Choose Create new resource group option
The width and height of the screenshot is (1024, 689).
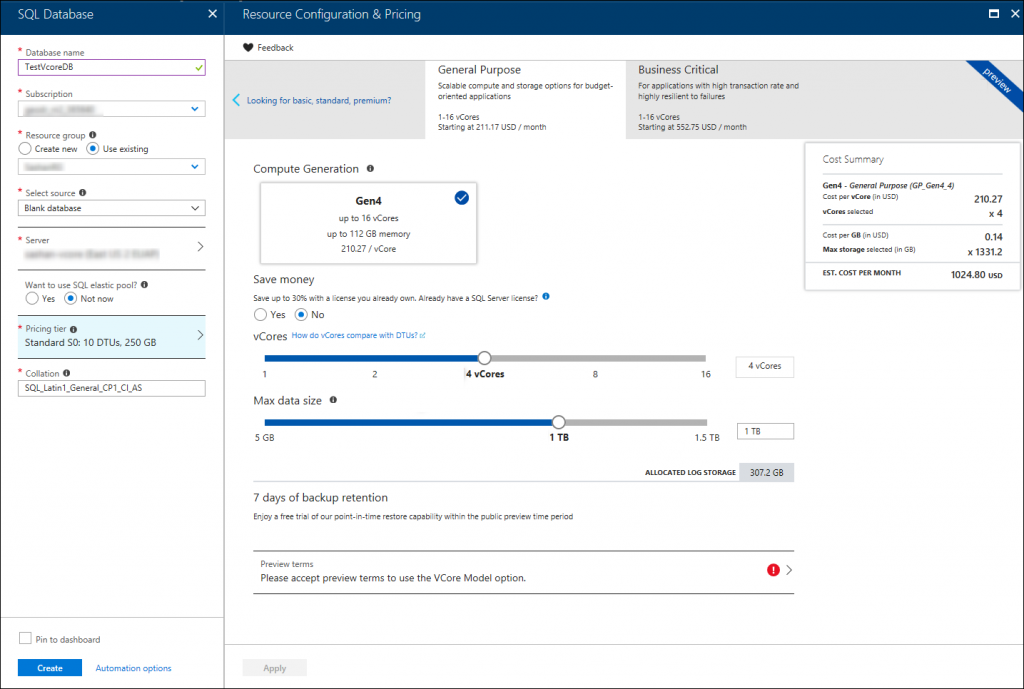coord(26,149)
